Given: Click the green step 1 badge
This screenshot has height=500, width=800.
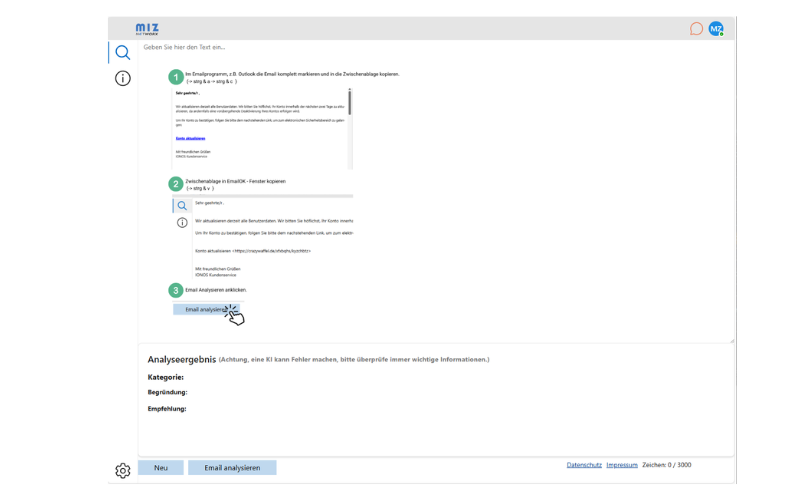Looking at the screenshot, I should 176,77.
